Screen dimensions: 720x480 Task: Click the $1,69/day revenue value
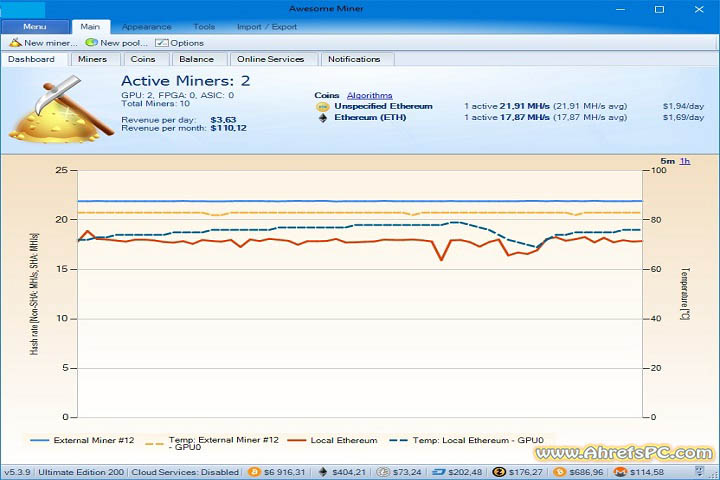pyautogui.click(x=683, y=118)
